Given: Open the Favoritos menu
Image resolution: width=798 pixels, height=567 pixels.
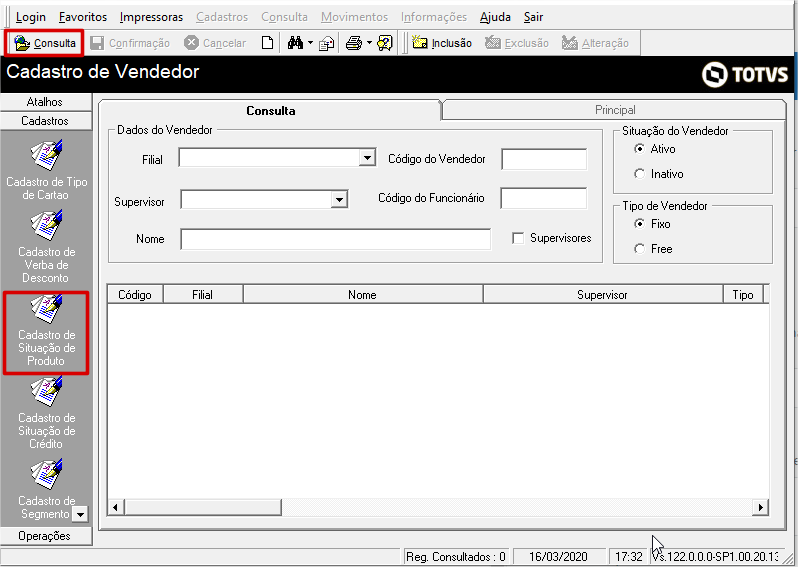Looking at the screenshot, I should (83, 17).
